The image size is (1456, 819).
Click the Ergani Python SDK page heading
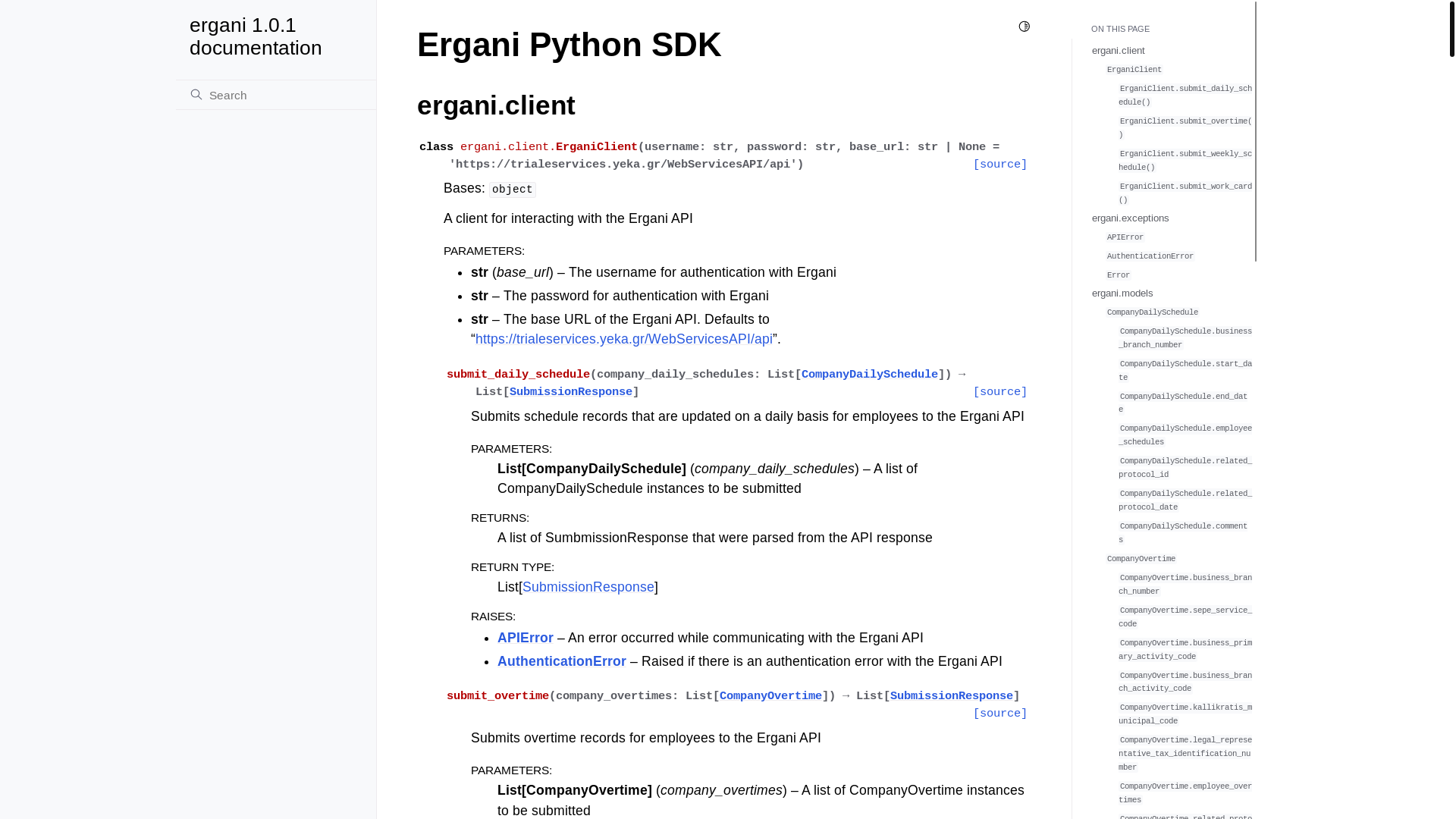tap(569, 45)
